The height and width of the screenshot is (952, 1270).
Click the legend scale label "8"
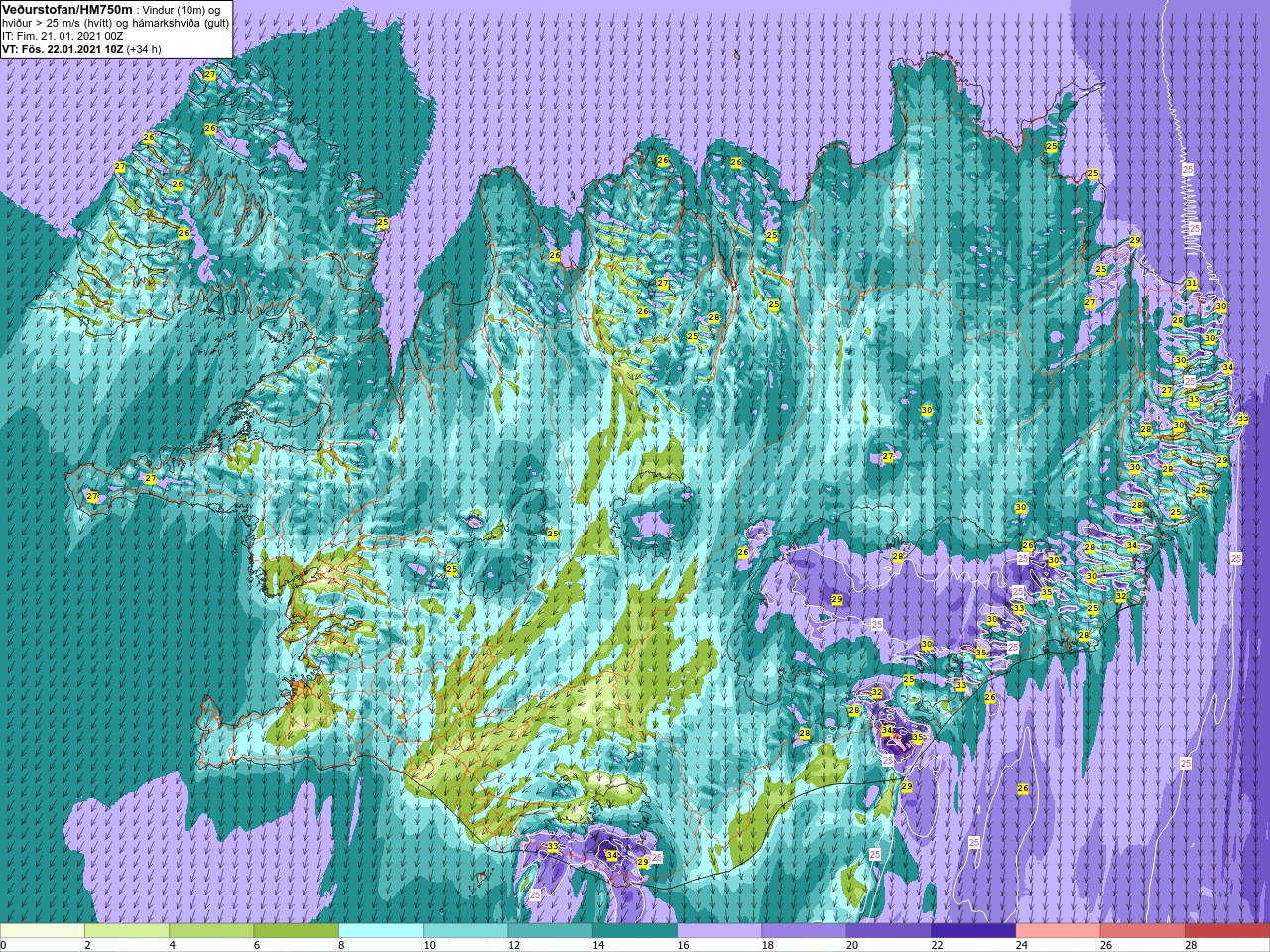(x=342, y=945)
